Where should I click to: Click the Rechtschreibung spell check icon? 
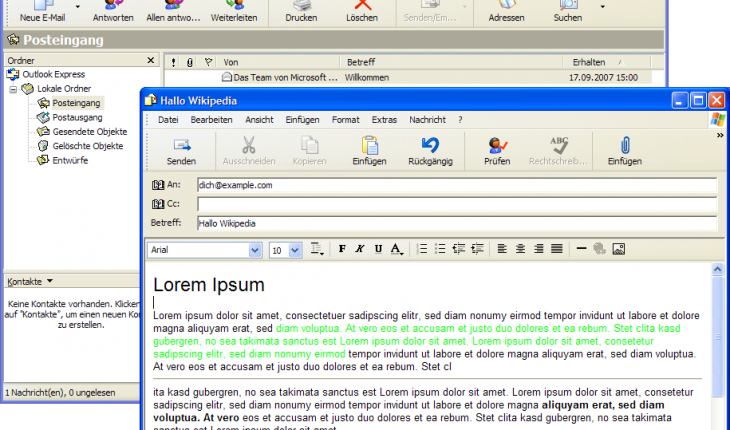click(558, 145)
